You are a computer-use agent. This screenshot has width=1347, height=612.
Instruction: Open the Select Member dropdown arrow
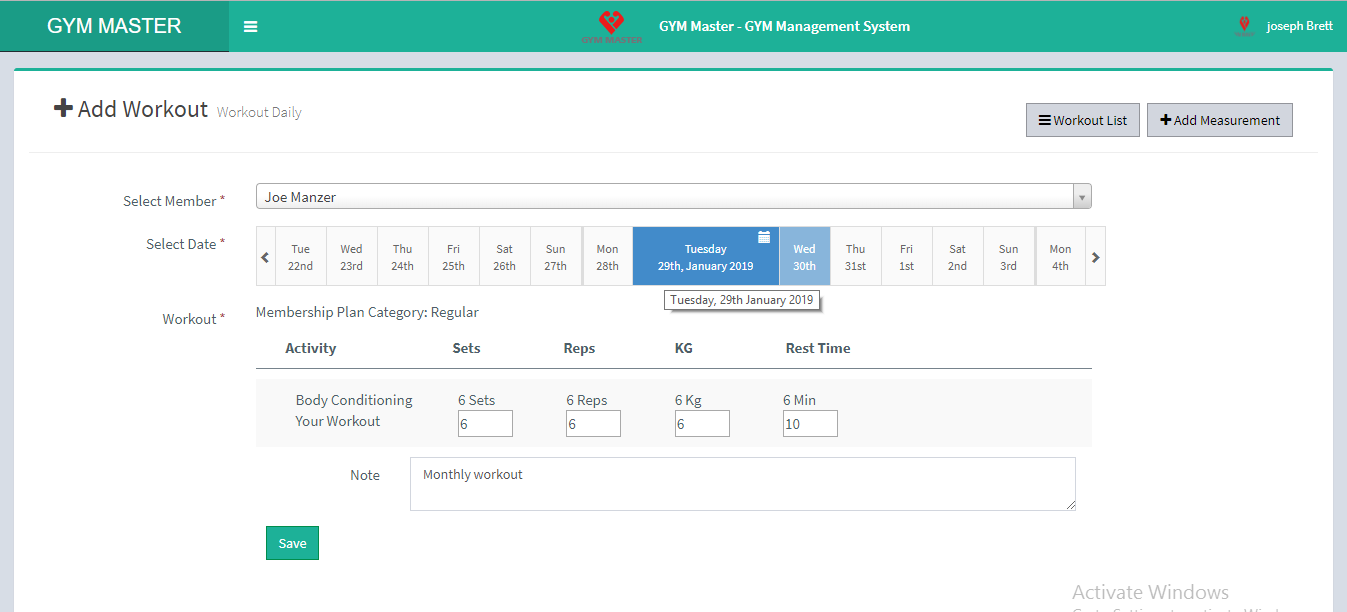pyautogui.click(x=1082, y=197)
